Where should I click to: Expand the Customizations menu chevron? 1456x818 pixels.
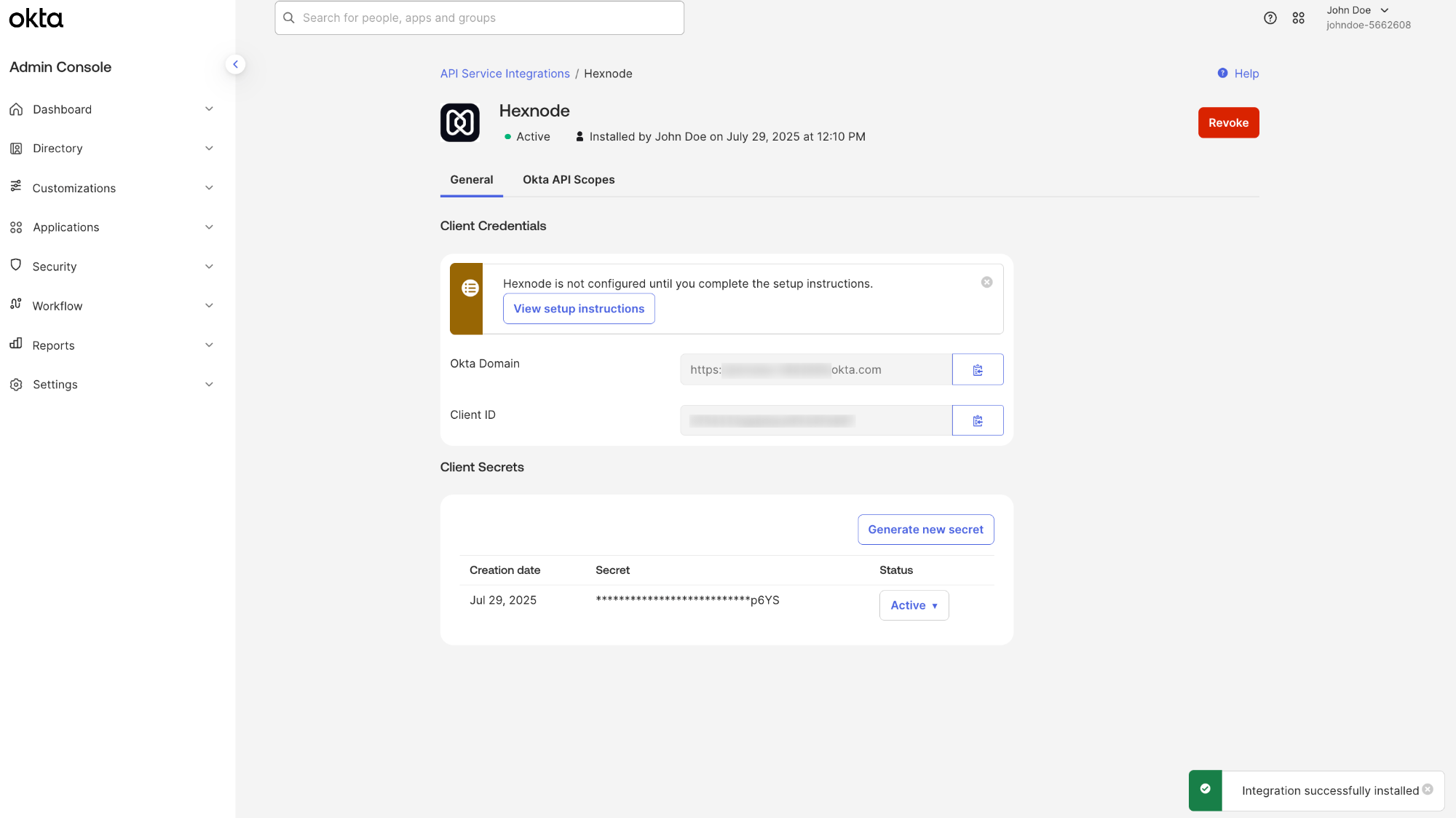[209, 188]
